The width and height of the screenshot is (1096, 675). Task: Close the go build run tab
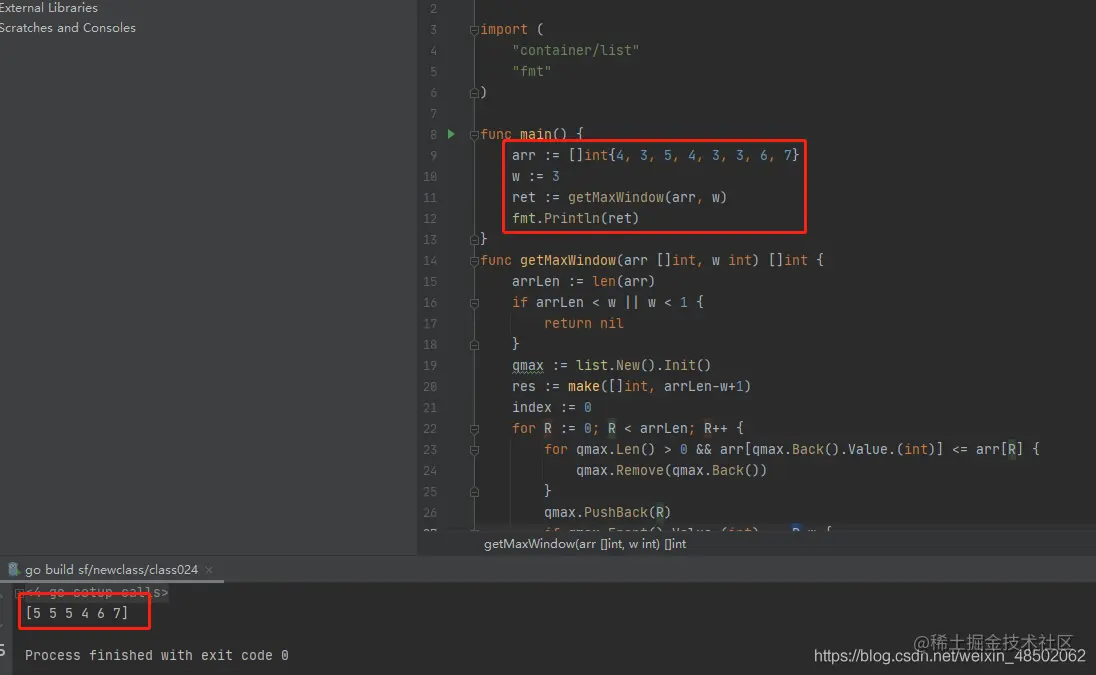click(x=208, y=570)
